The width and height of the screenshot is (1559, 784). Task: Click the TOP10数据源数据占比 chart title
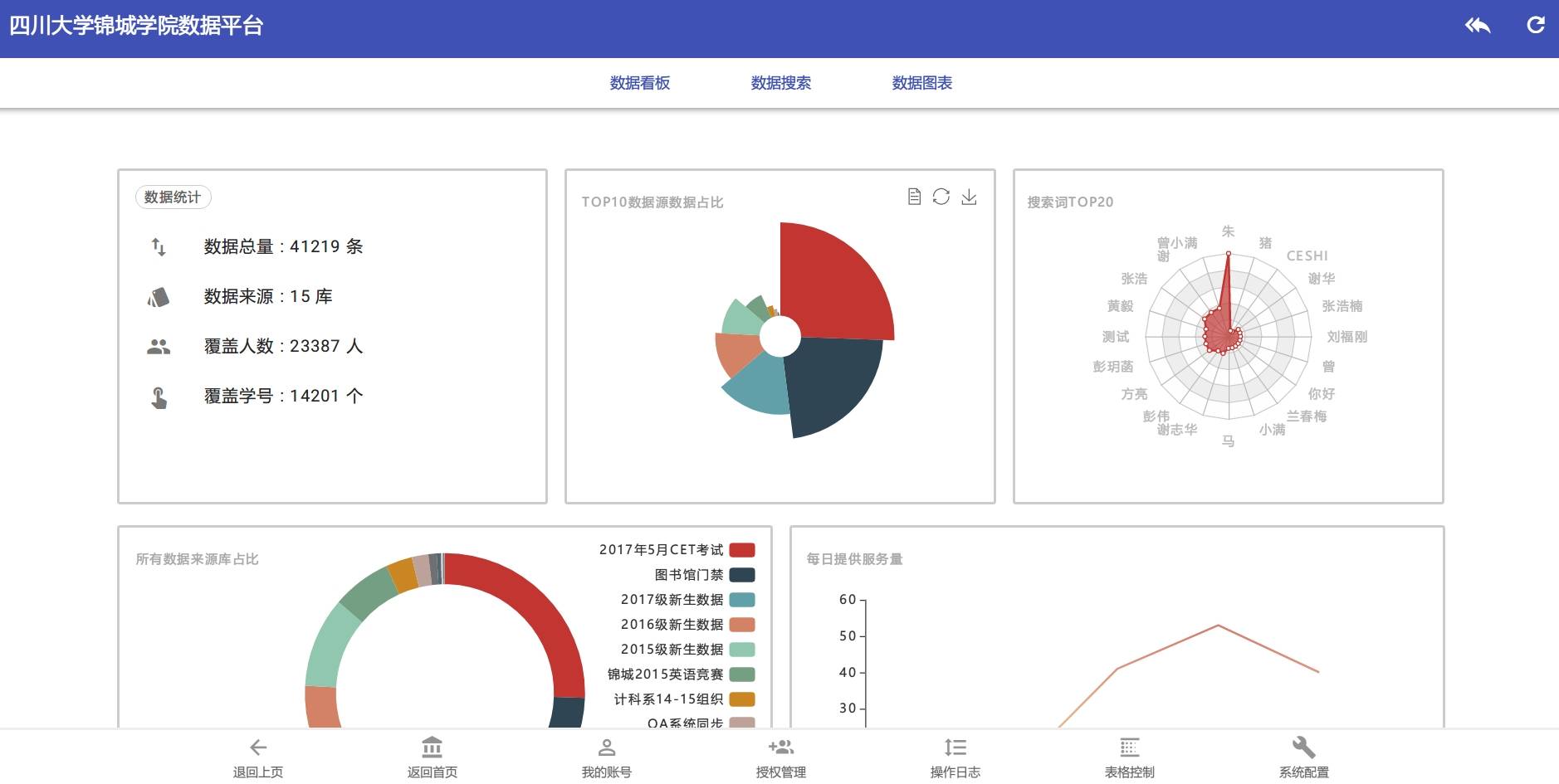pyautogui.click(x=652, y=202)
